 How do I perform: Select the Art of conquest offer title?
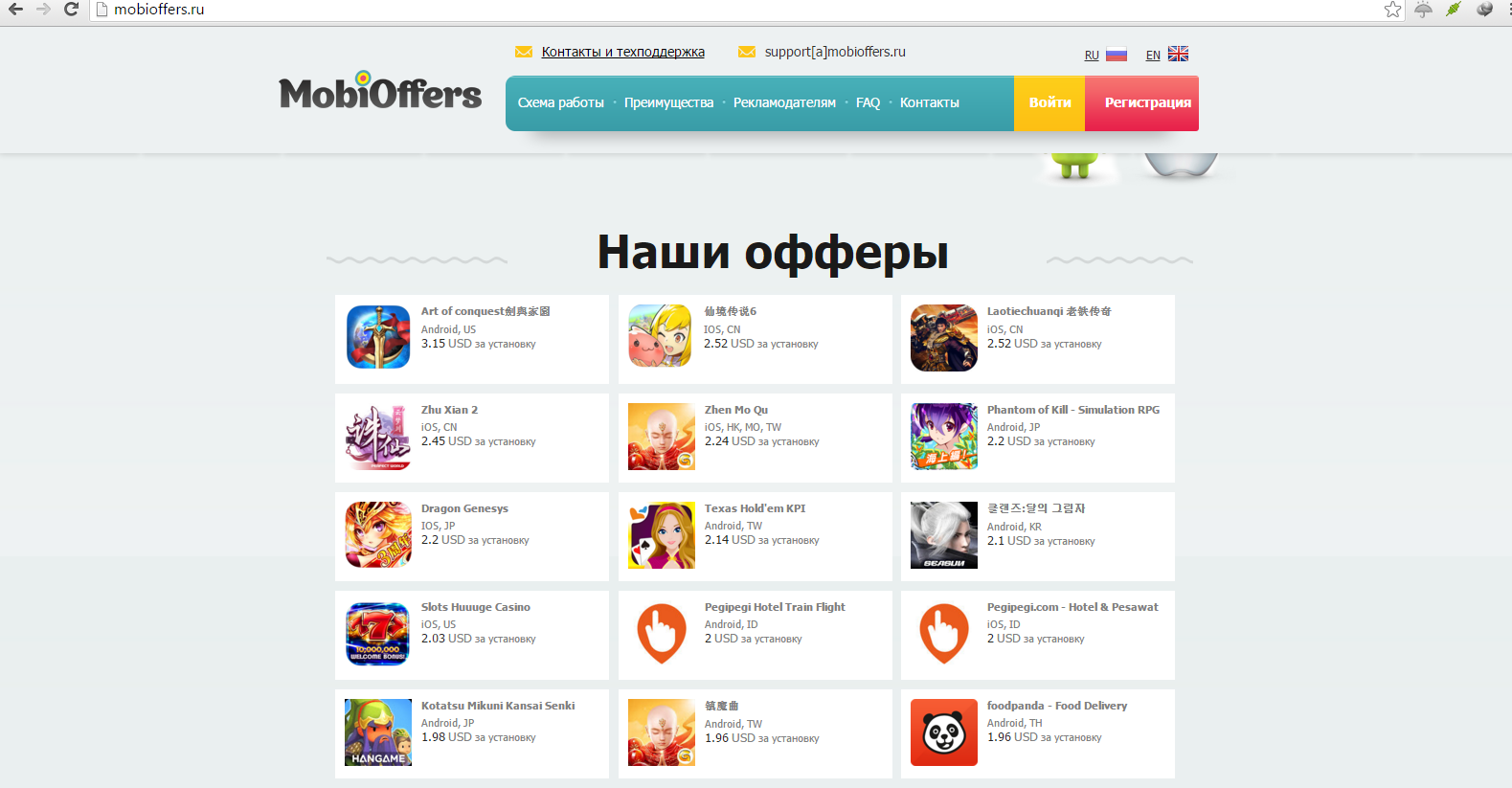click(485, 311)
